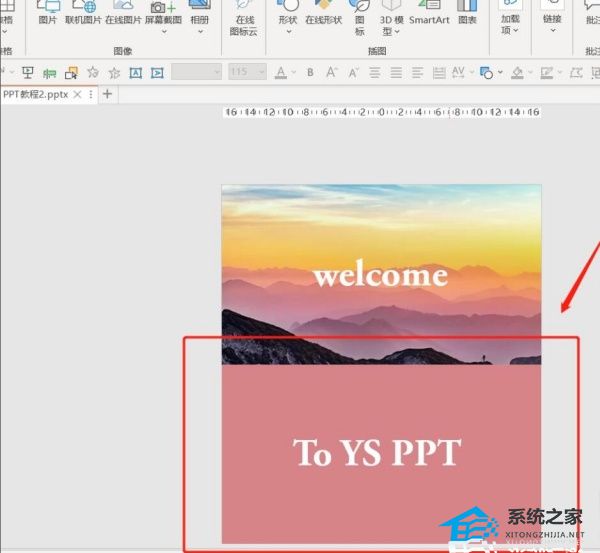
Task: Click the AV character spacing icon
Action: coord(458,72)
